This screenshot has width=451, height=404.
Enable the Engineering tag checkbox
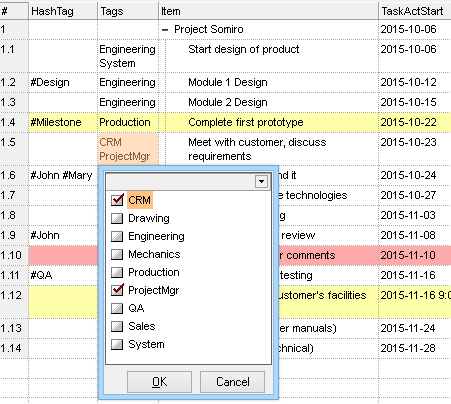(117, 236)
